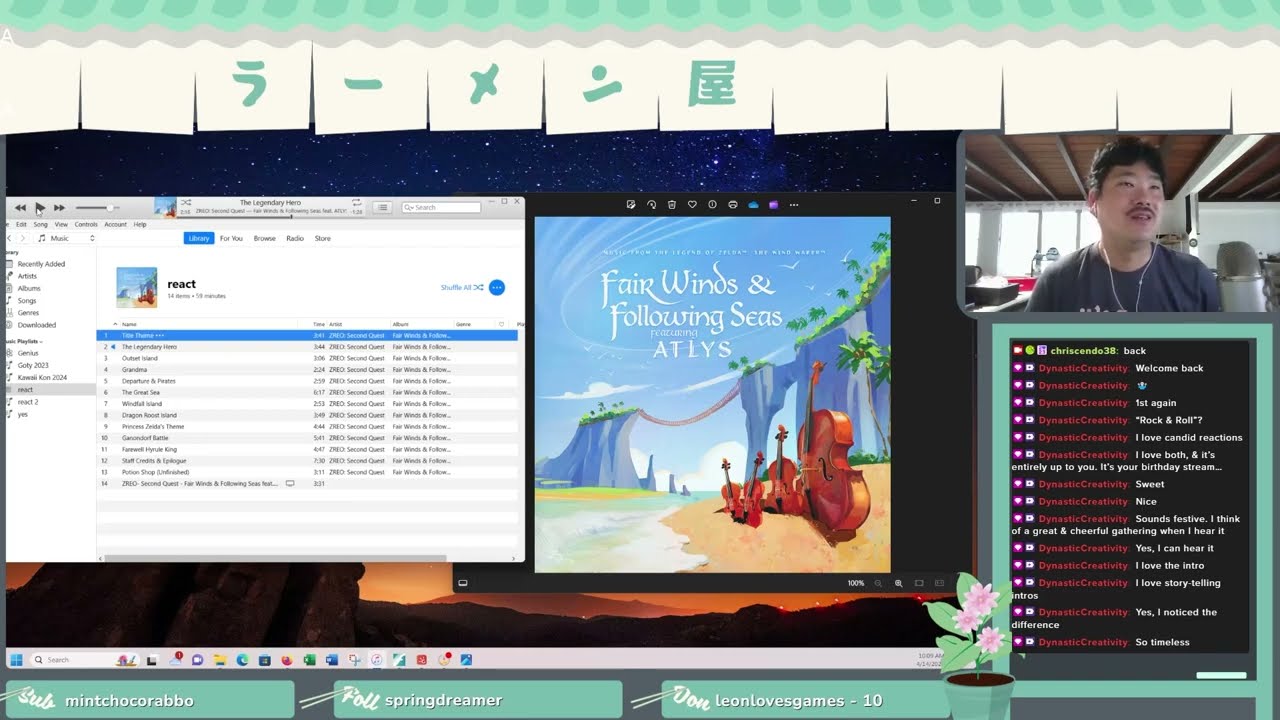The width and height of the screenshot is (1280, 720).
Task: Click the Favorite heart icon in Photos
Action: [692, 204]
